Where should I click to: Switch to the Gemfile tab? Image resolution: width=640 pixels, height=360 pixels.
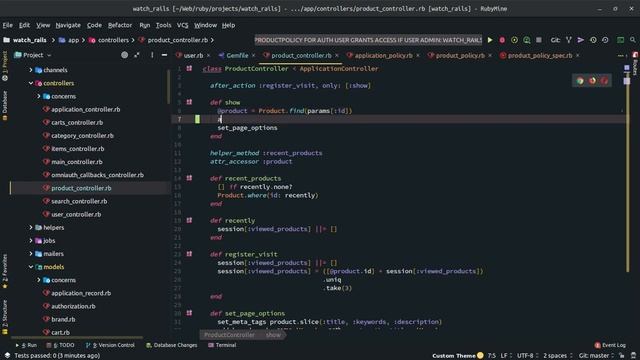(x=237, y=56)
